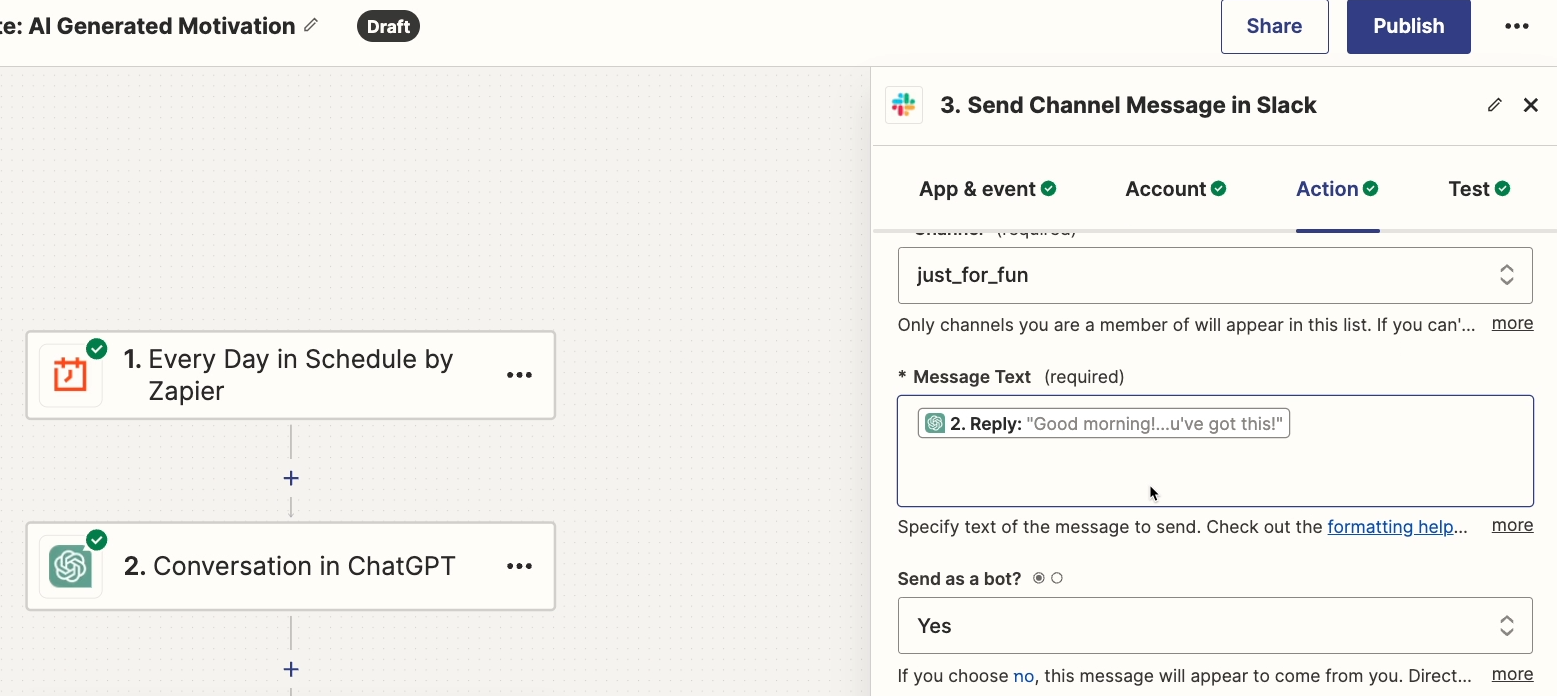Click the Draft status badge

pyautogui.click(x=388, y=26)
